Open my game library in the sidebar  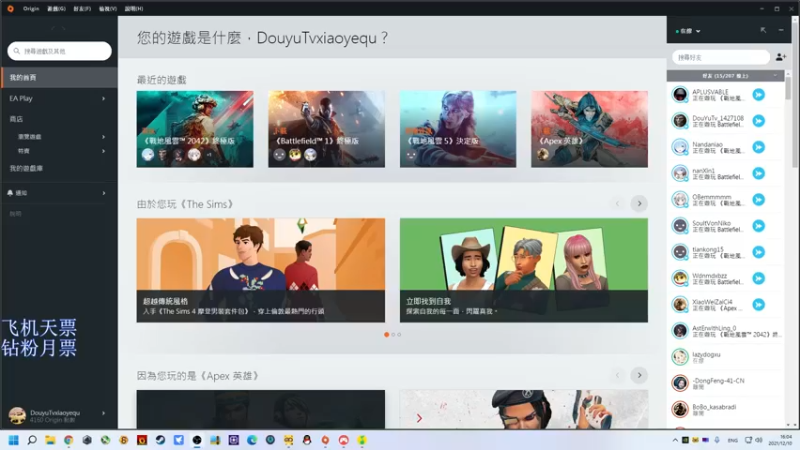(x=26, y=168)
